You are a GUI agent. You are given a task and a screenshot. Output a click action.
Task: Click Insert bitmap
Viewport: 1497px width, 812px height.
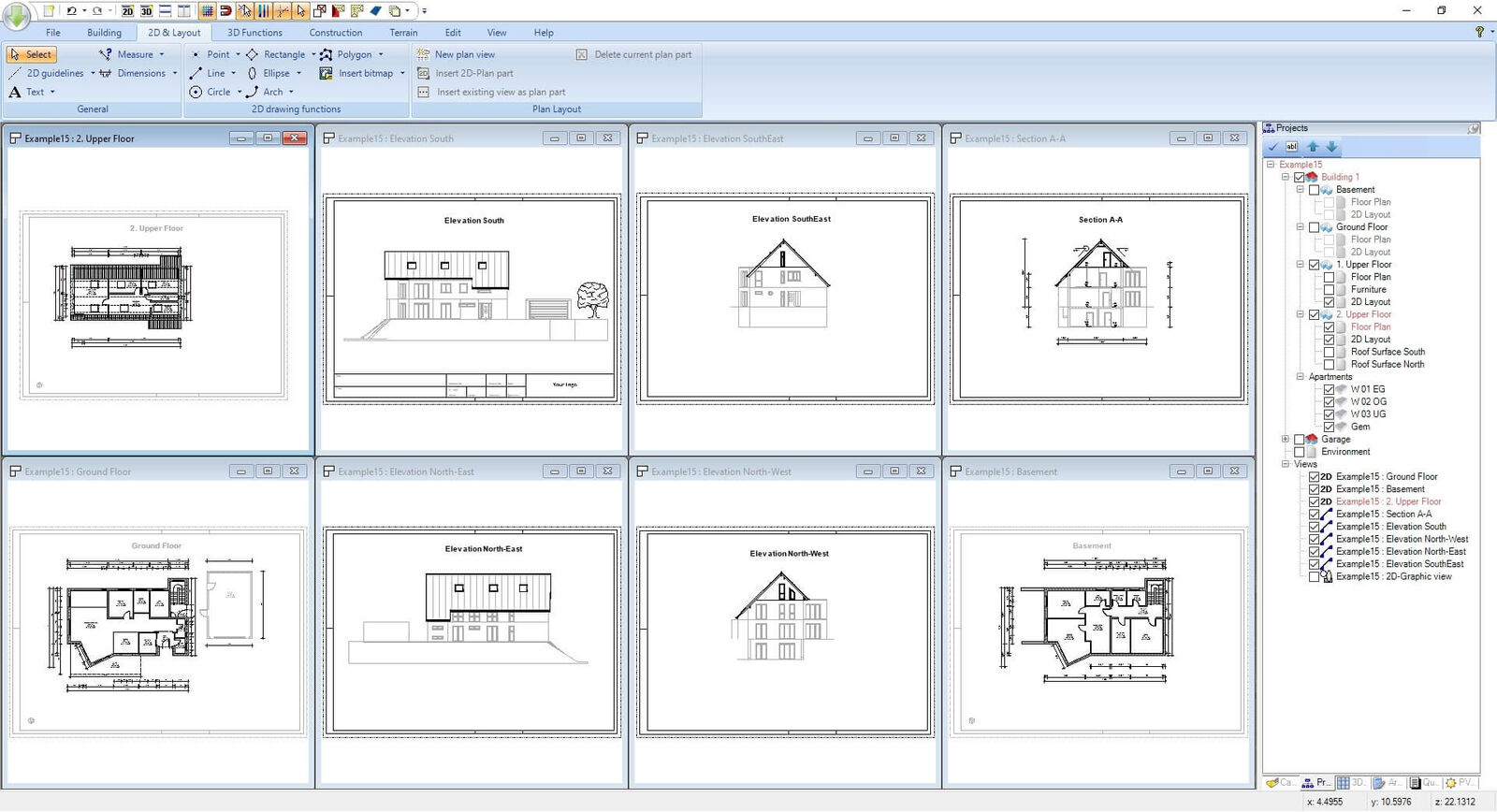pyautogui.click(x=356, y=73)
